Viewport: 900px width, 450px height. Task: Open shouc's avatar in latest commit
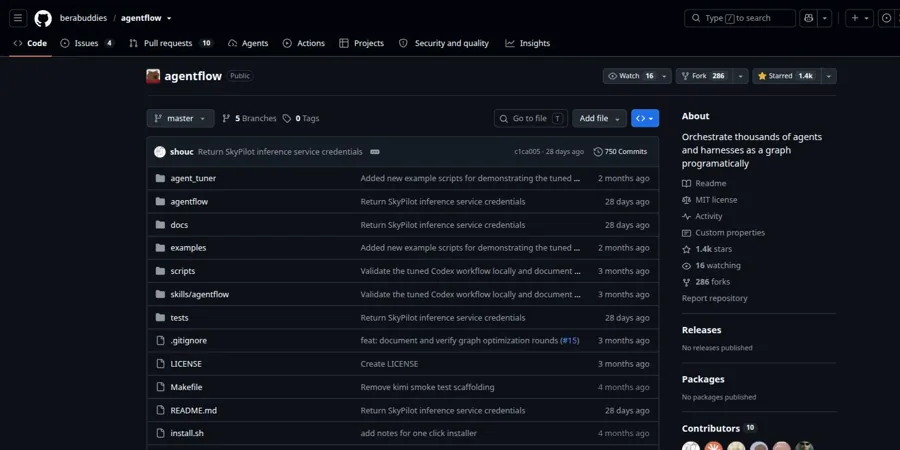pos(160,152)
